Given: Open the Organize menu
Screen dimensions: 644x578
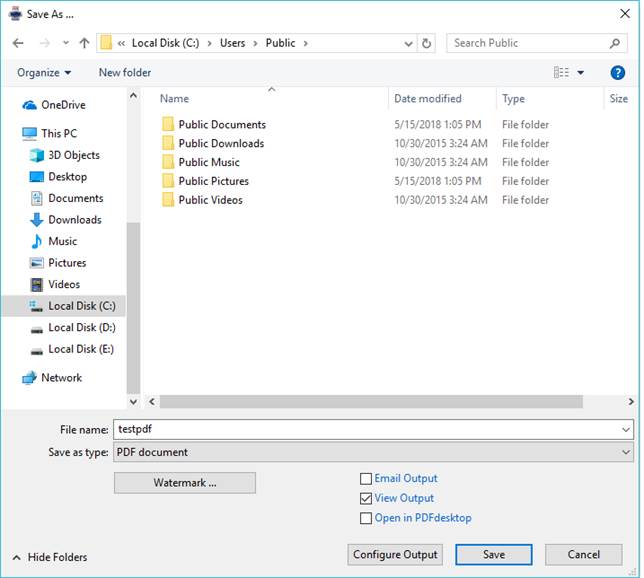Looking at the screenshot, I should tap(44, 73).
